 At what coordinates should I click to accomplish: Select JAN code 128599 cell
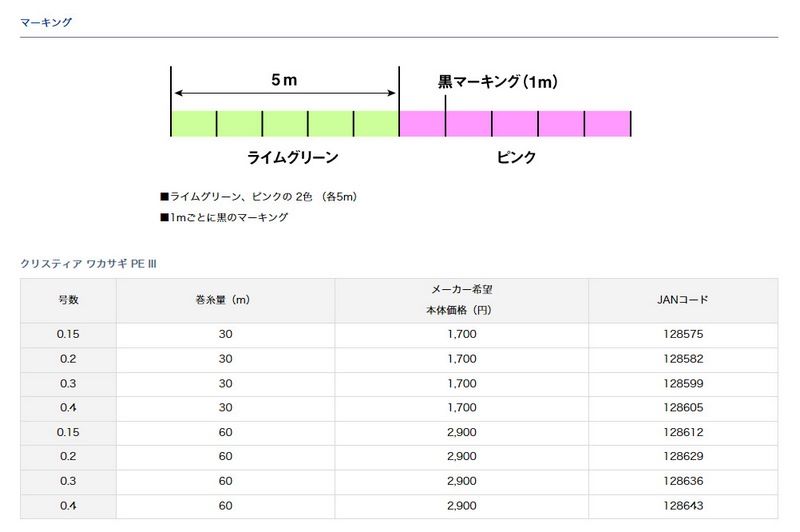683,384
